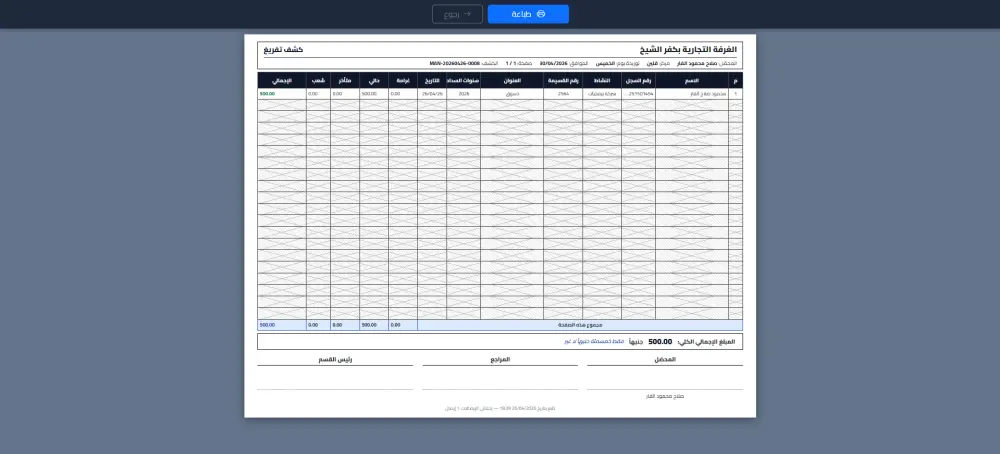The image size is (1000, 454).
Task: Click the سنوات السداد column header
Action: click(x=464, y=80)
